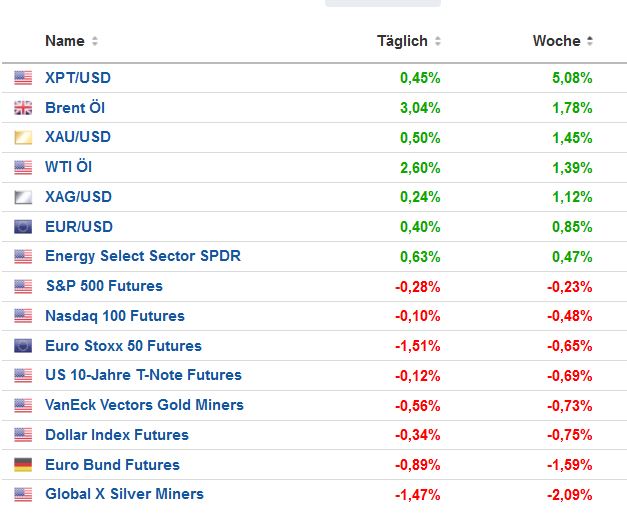Open S&P 500 Futures link

[103, 286]
